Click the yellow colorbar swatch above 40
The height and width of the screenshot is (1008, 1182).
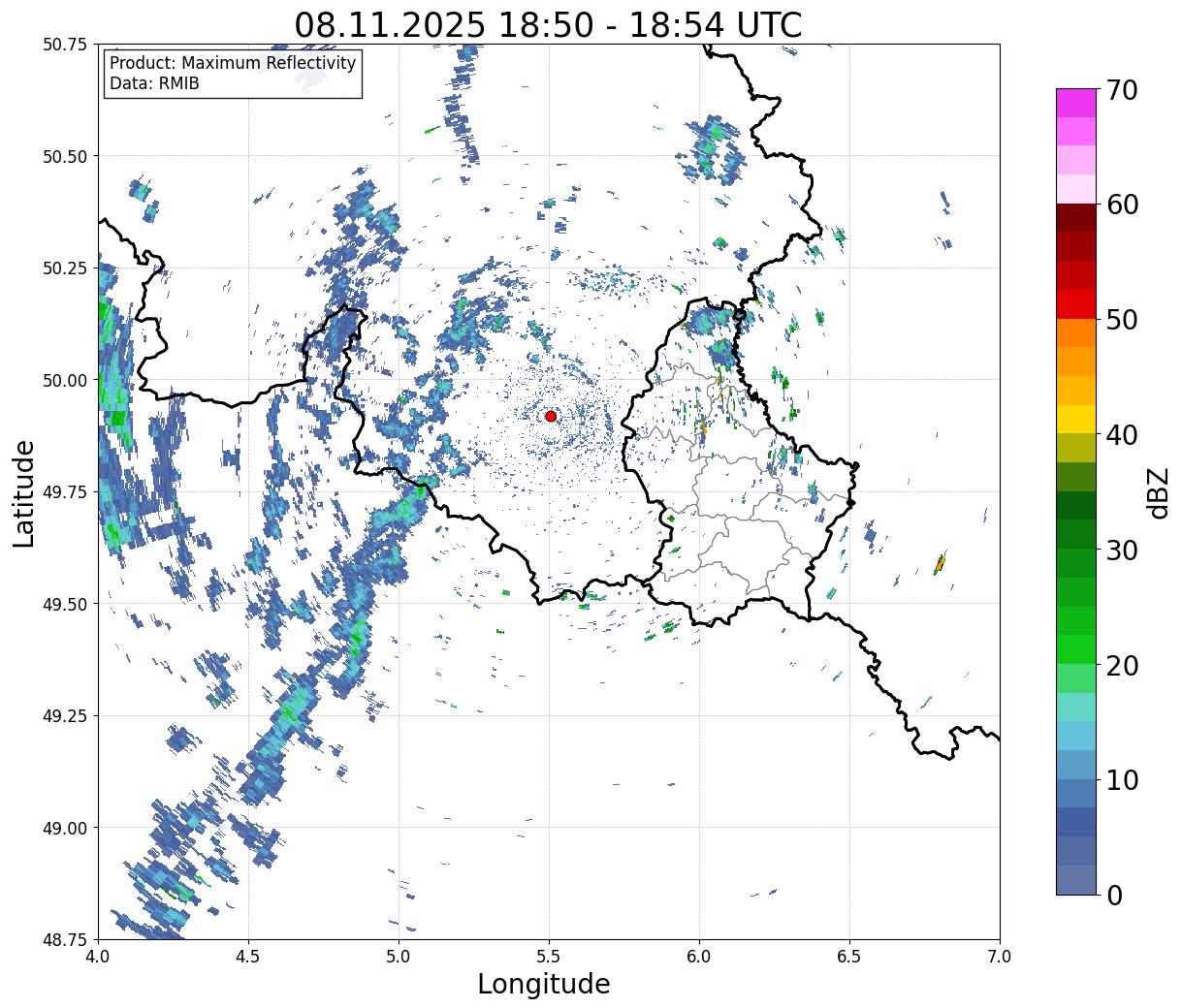[x=1076, y=419]
